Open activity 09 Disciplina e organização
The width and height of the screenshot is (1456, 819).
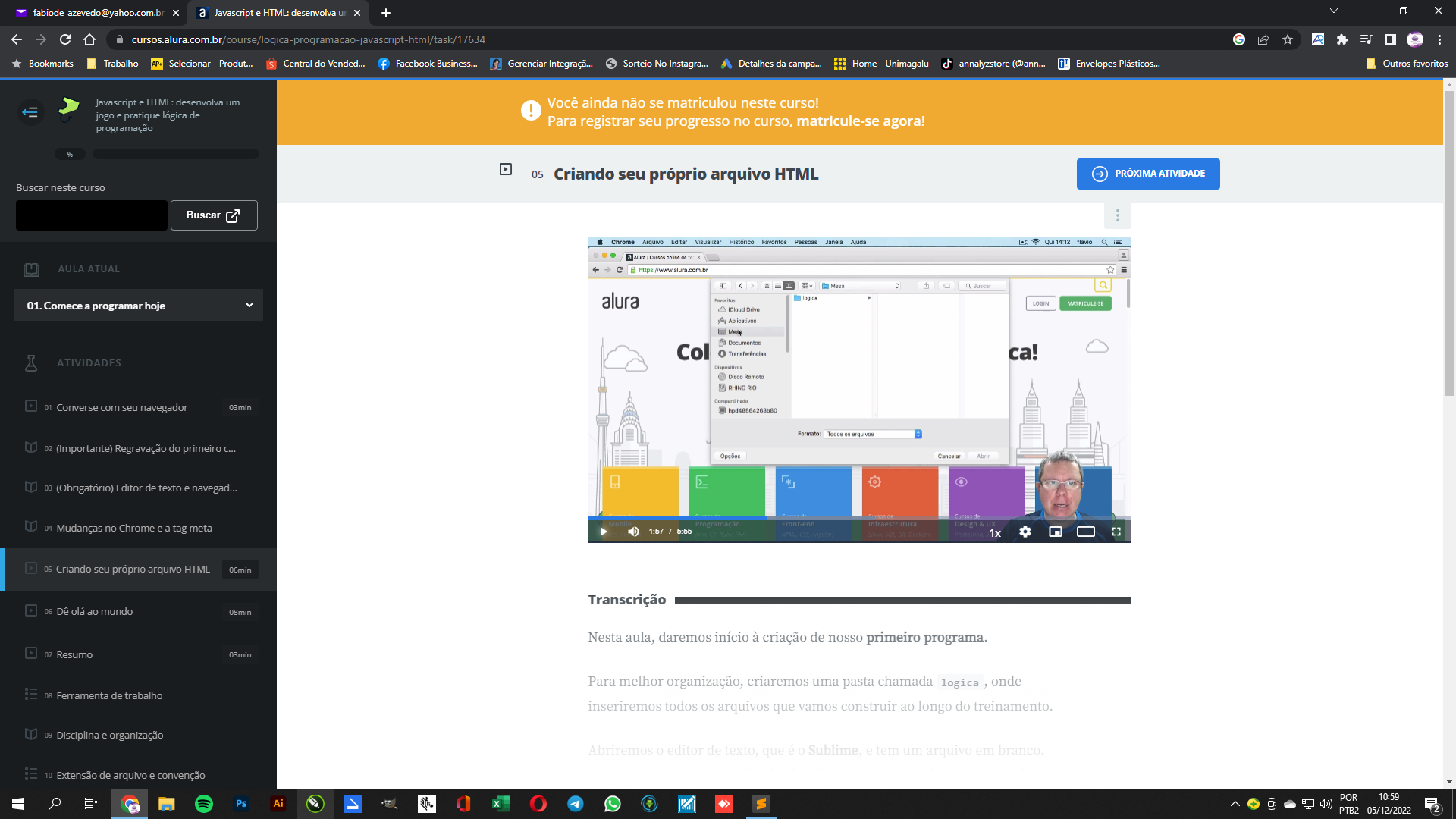[138, 735]
